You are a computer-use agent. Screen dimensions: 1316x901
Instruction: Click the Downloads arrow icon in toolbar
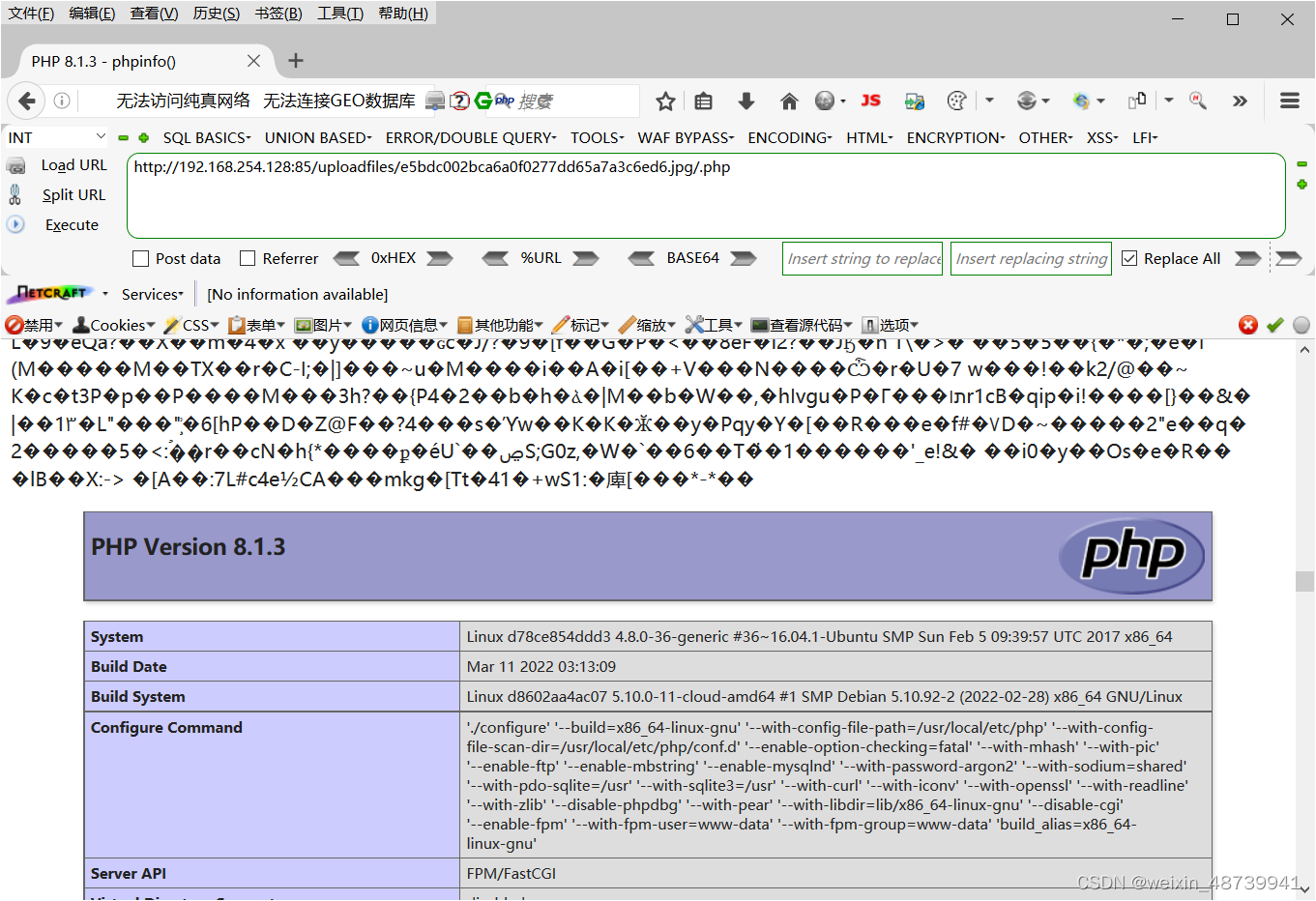click(746, 101)
